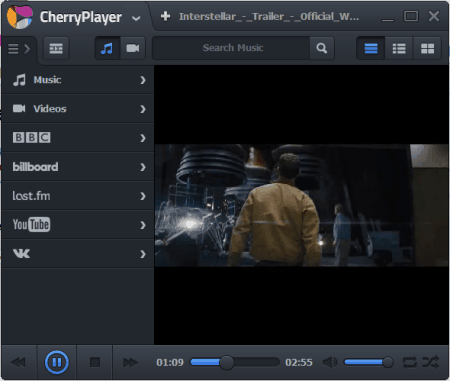Maximize the CherryPlayer window
Screen dimensions: 450x381
411,16
